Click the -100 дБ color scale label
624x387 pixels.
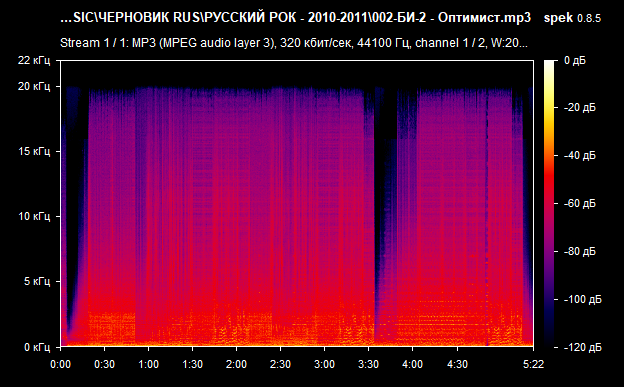click(x=583, y=299)
